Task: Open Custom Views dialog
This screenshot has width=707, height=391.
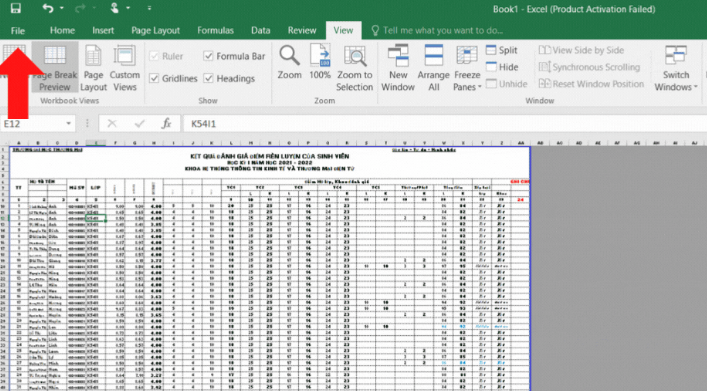Action: [124, 68]
